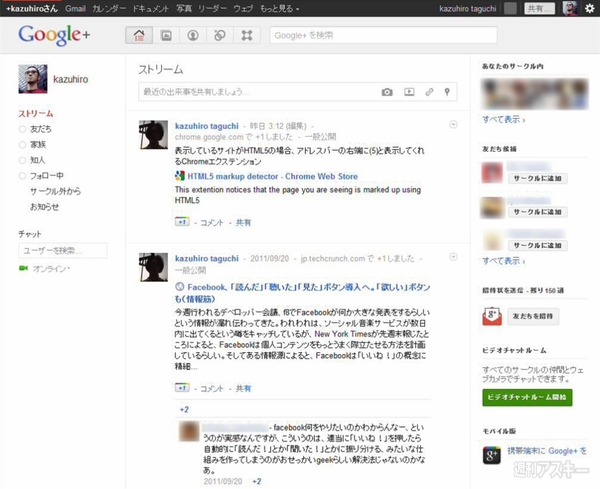Screen dimensions: 600x489
Task: Add a video using the video icon
Action: pos(409,92)
